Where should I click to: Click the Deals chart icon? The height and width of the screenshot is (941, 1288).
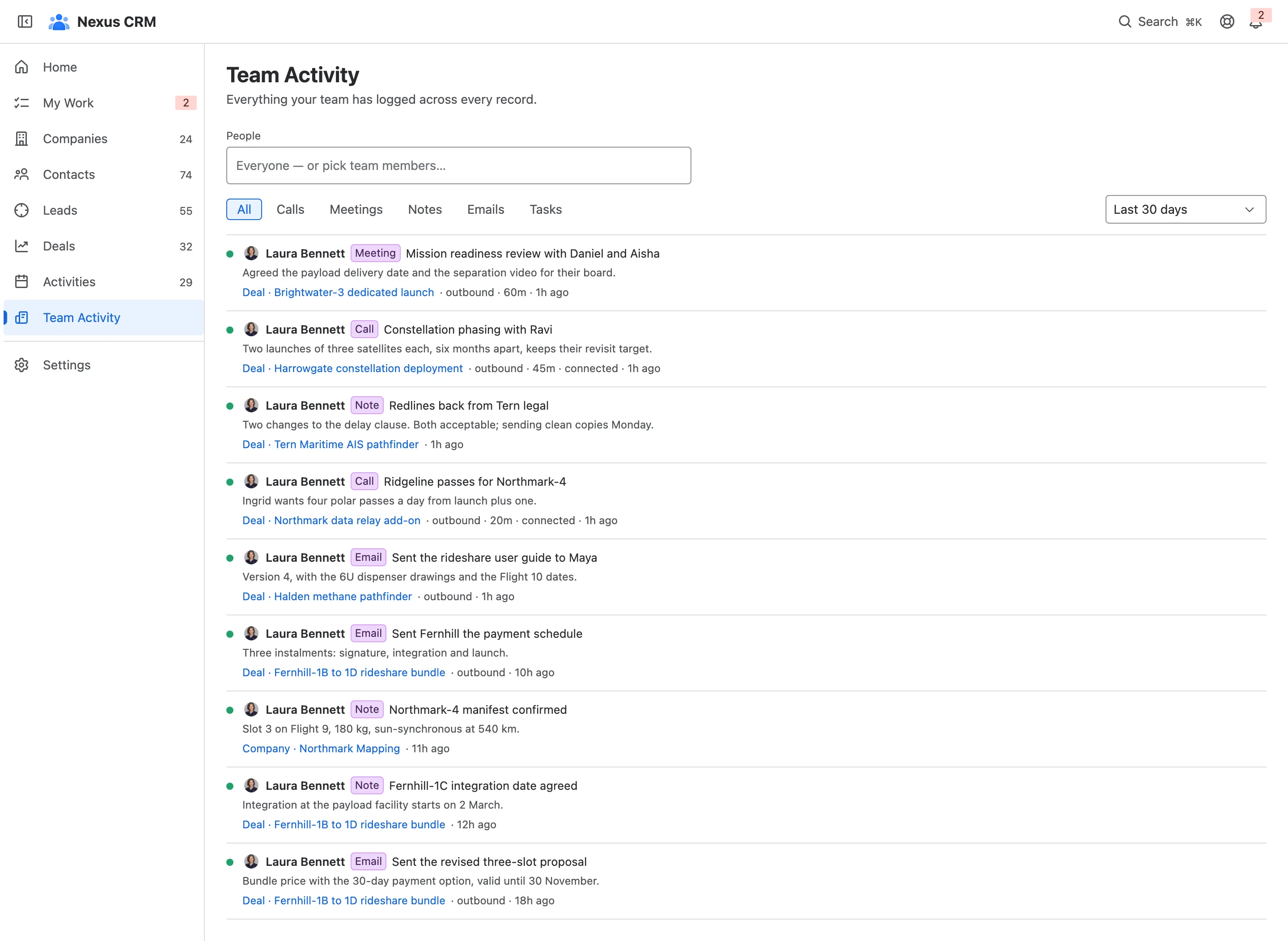[21, 246]
